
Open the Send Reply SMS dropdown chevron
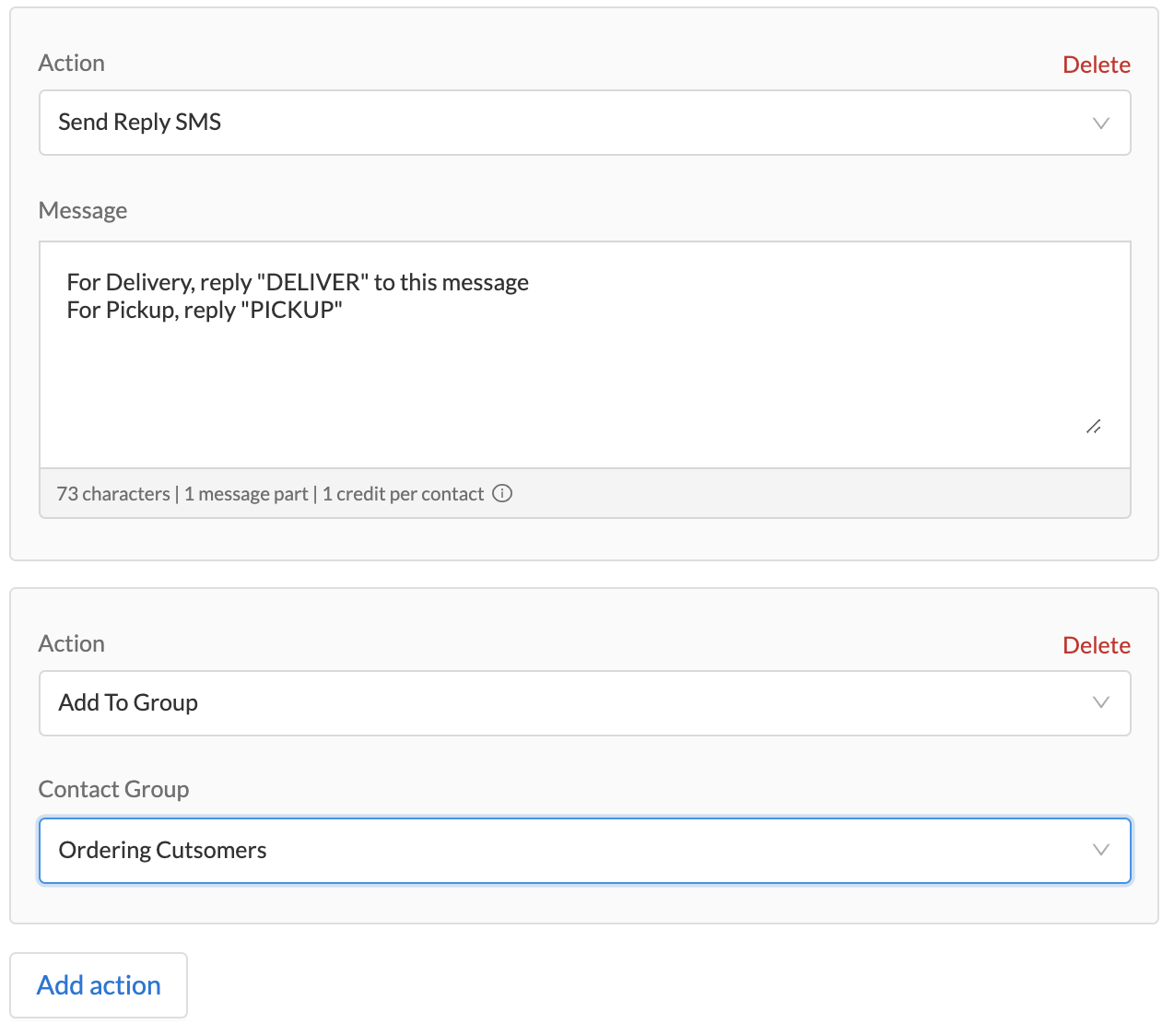click(1101, 123)
